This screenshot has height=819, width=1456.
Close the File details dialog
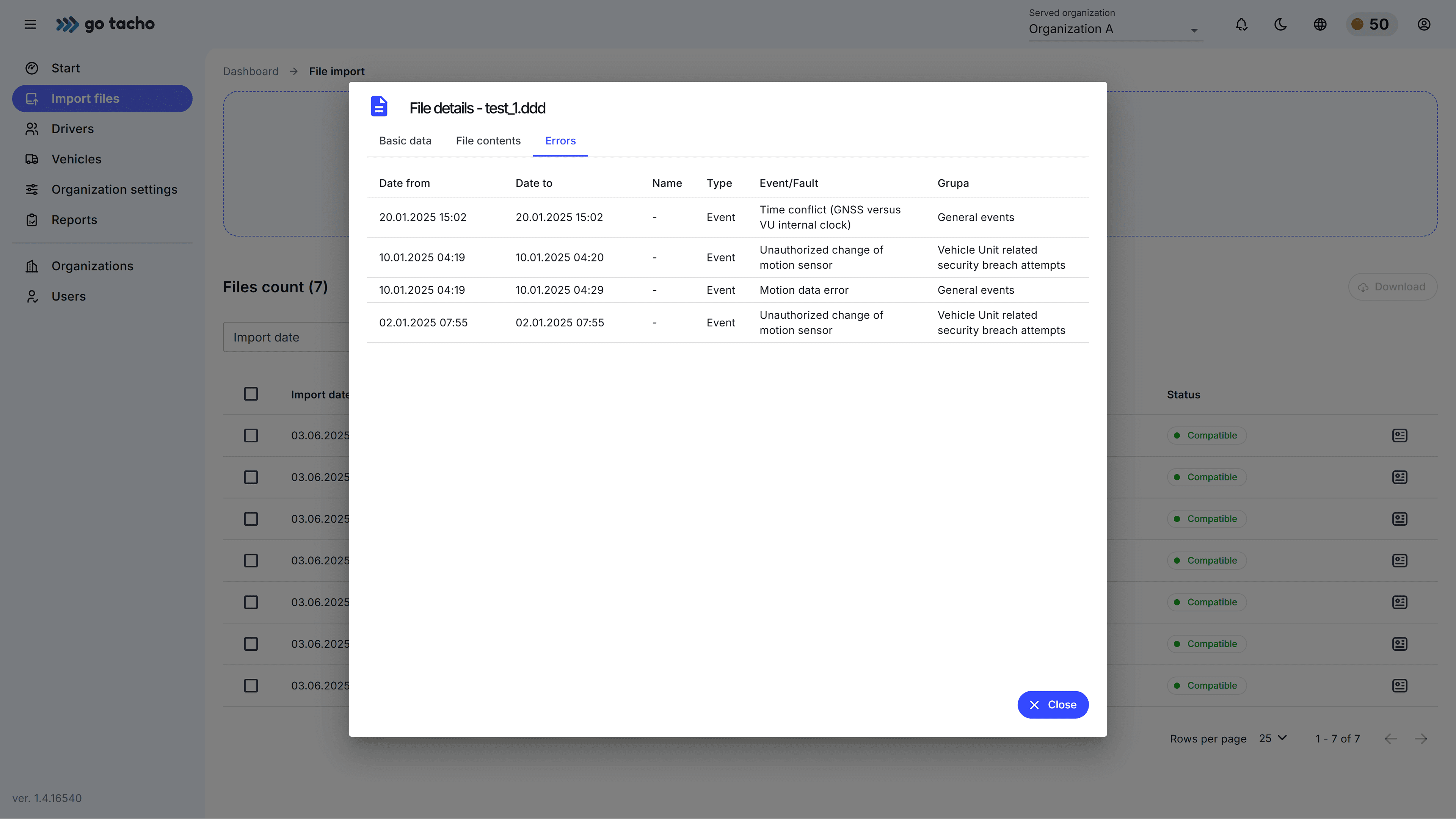1053,705
